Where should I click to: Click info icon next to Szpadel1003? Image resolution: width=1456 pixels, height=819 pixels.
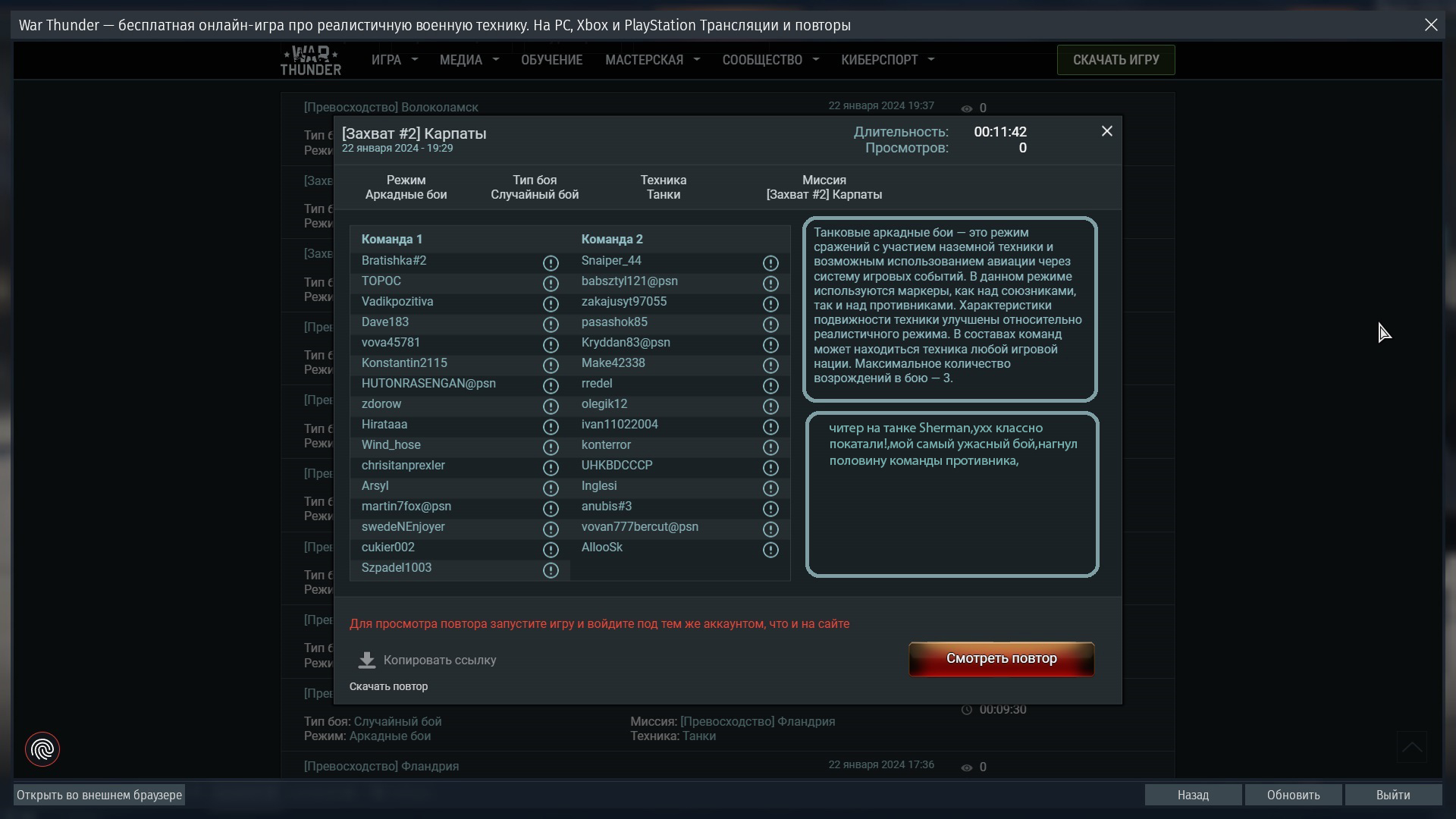pos(551,570)
